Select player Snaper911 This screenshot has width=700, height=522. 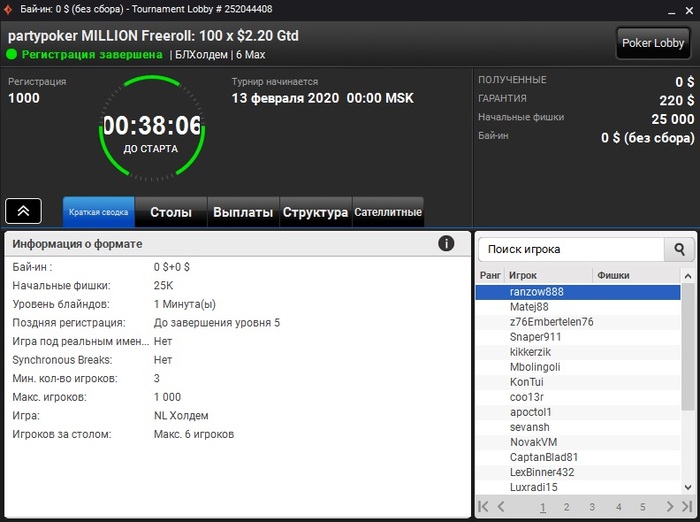pos(578,337)
